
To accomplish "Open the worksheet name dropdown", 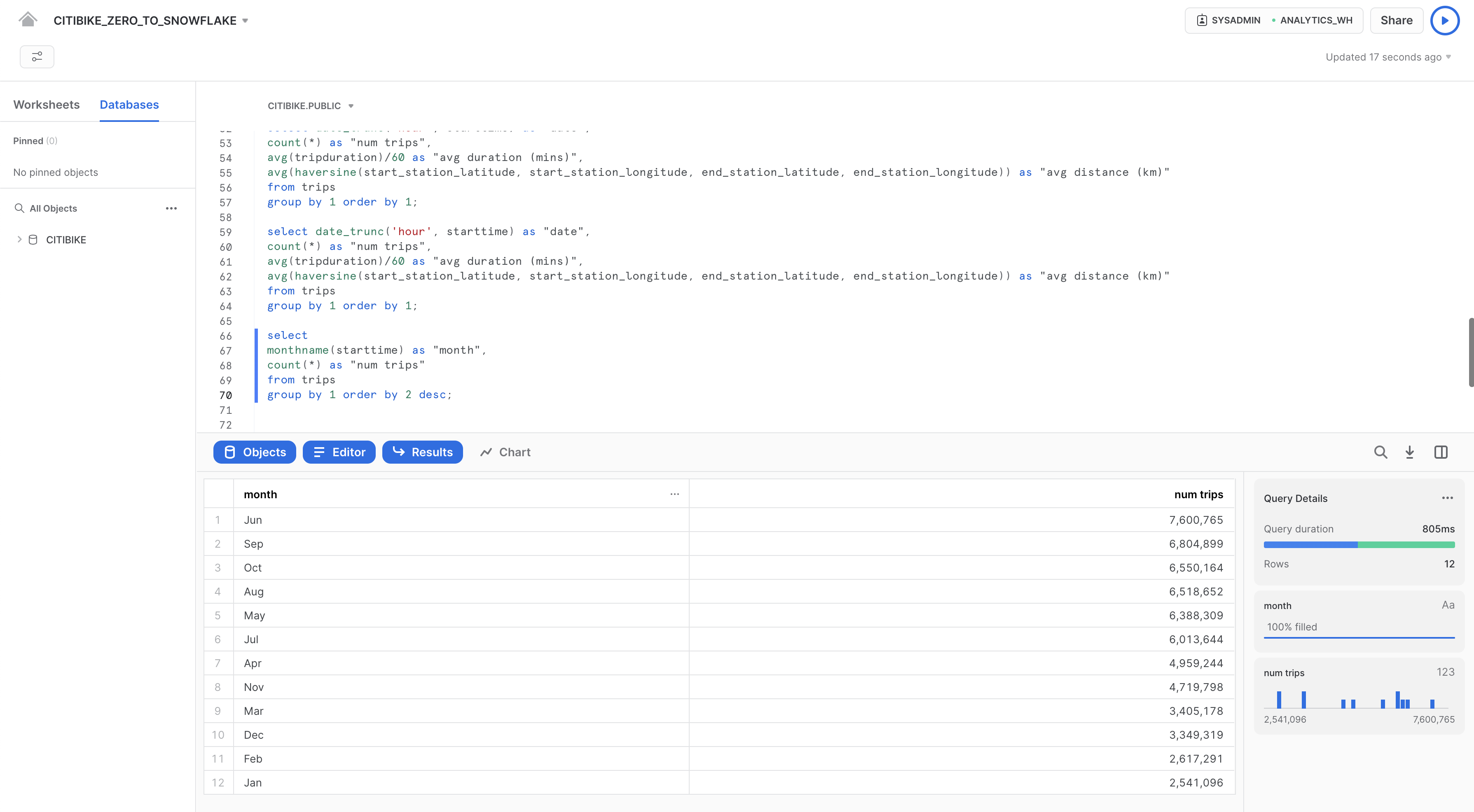I will tap(246, 21).
